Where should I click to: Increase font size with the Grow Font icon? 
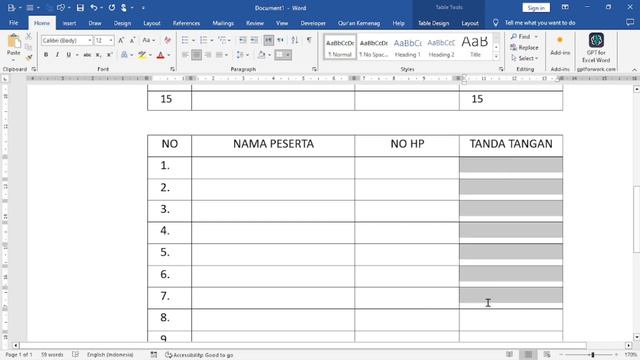[x=121, y=40]
